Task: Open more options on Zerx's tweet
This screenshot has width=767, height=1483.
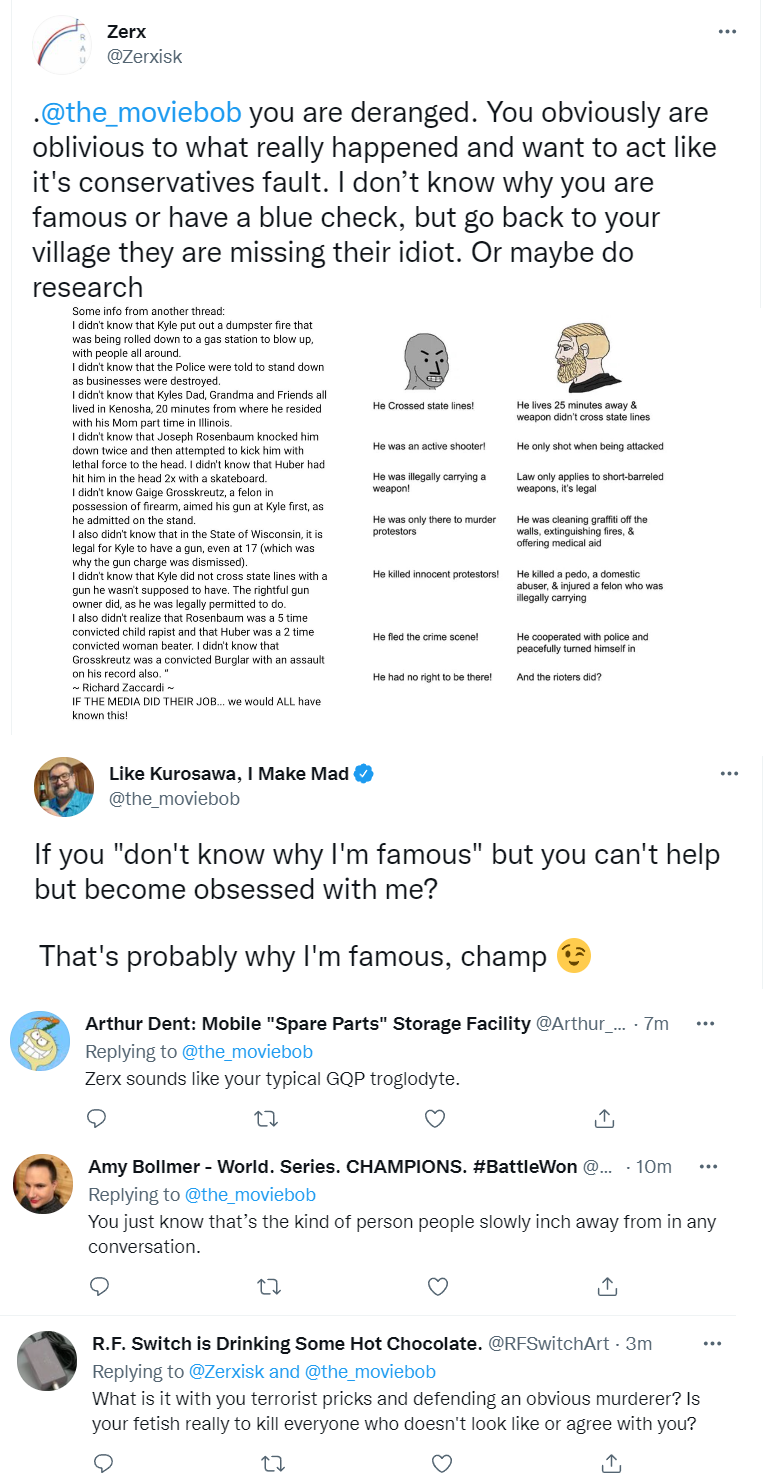Action: (727, 33)
